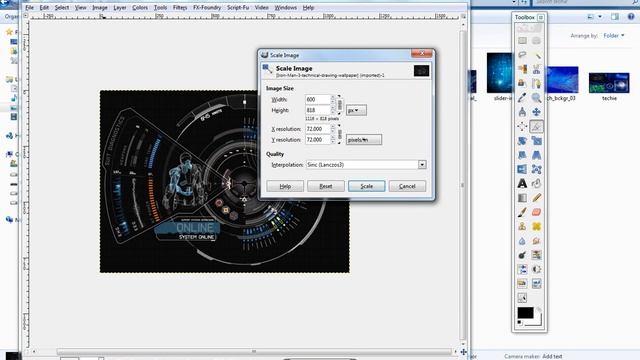Select the Heal tool
Screen dimensions: 640x360
point(536,227)
